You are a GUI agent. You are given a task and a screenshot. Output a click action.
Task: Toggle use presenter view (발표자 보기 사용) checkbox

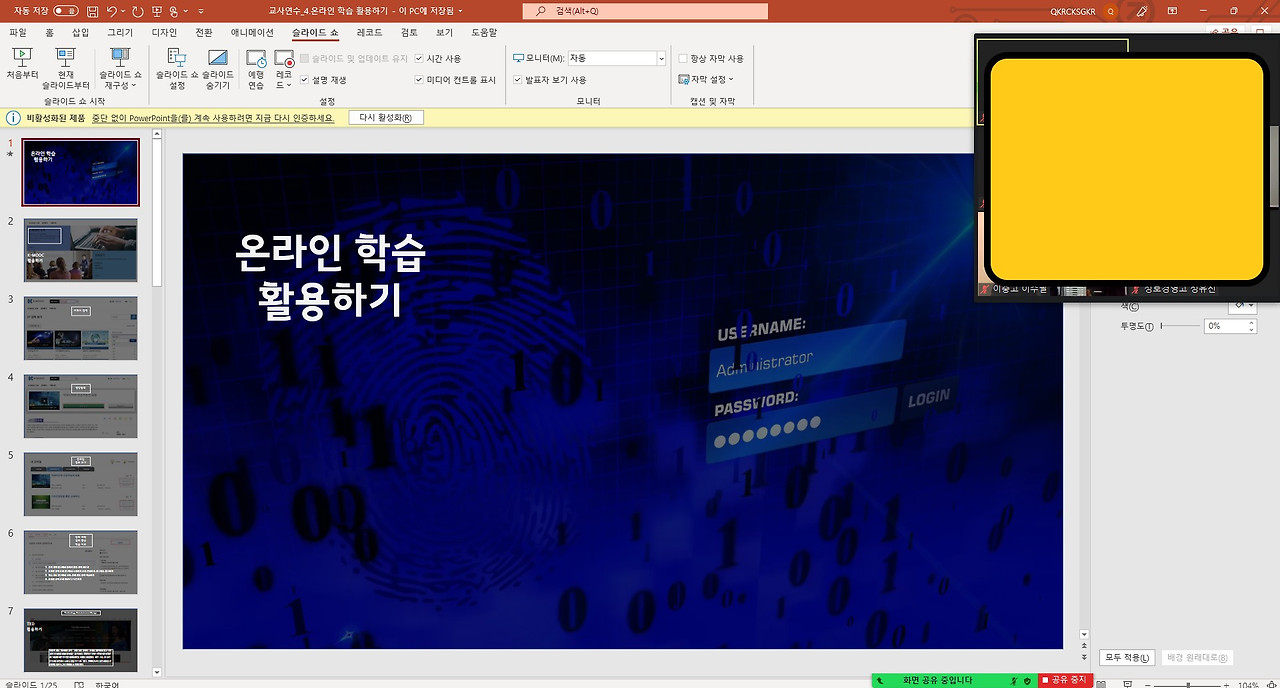point(518,79)
